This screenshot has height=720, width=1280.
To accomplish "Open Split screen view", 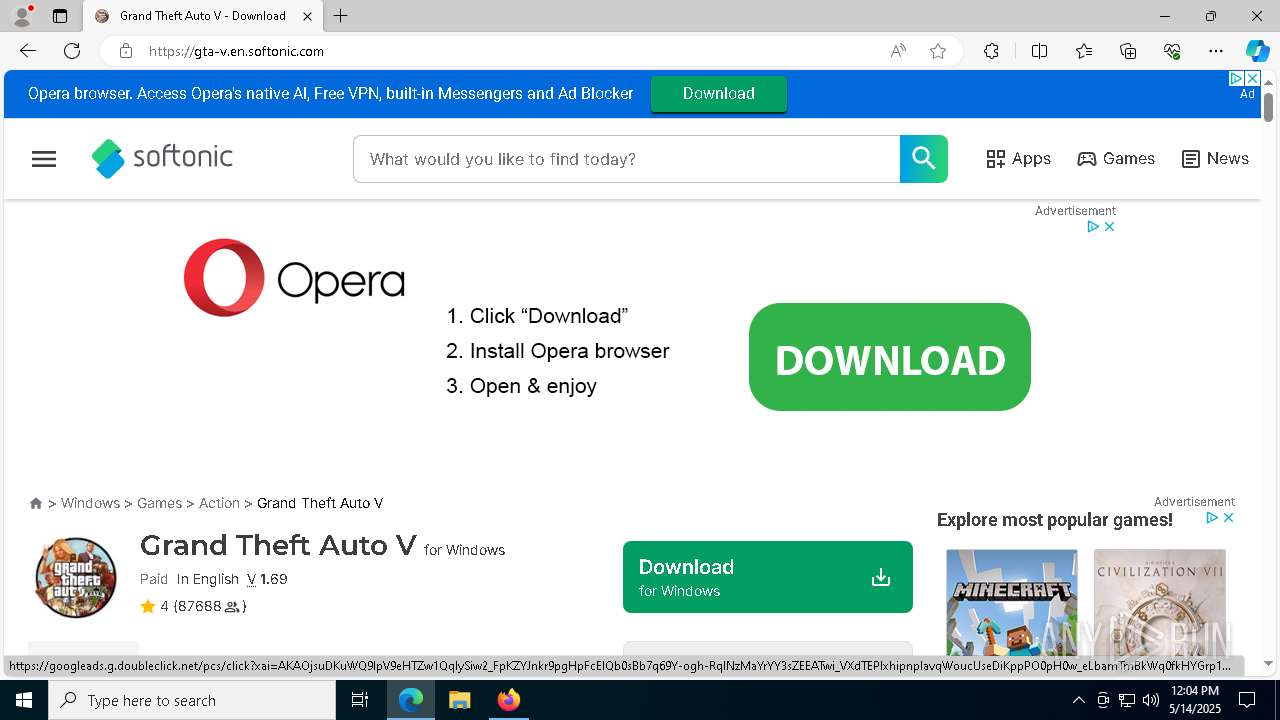I will click(1039, 51).
